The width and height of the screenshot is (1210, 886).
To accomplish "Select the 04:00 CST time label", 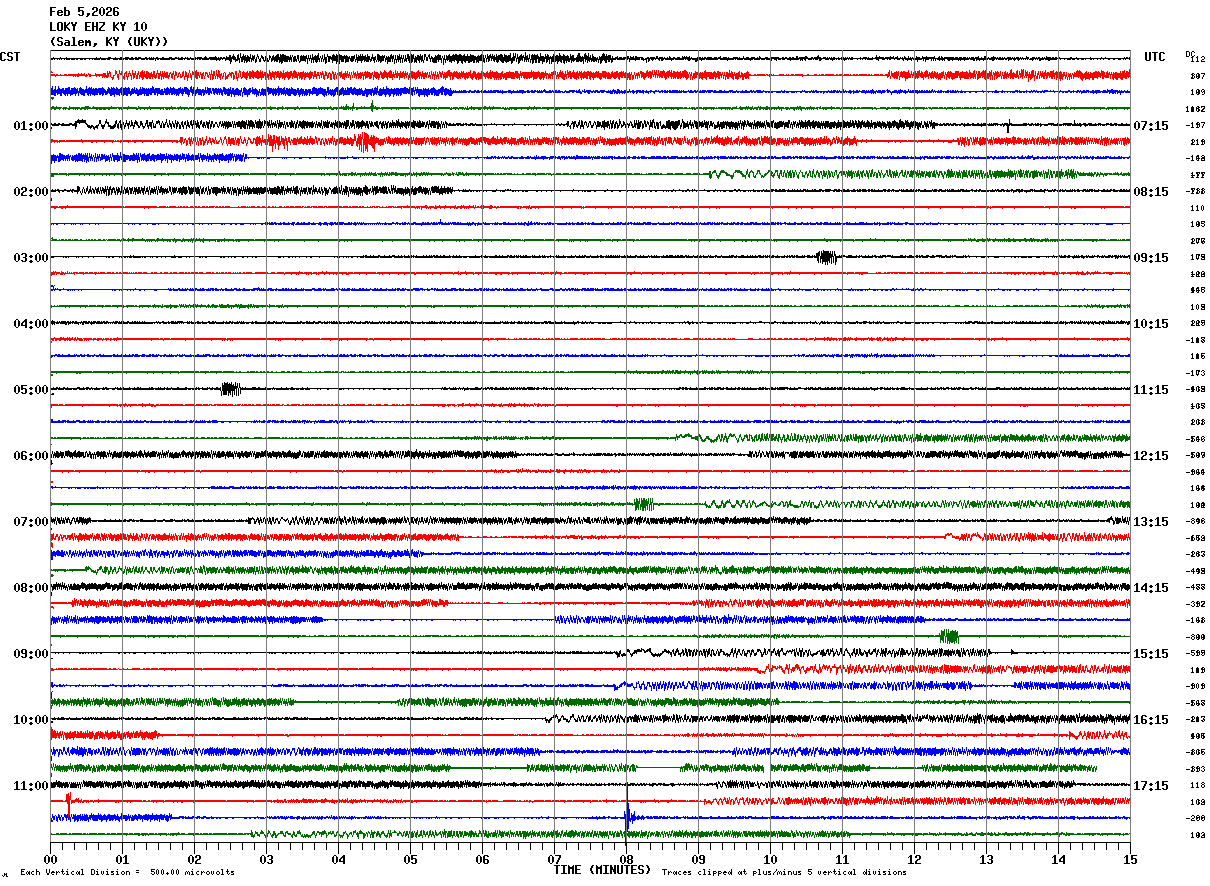I will [x=31, y=324].
